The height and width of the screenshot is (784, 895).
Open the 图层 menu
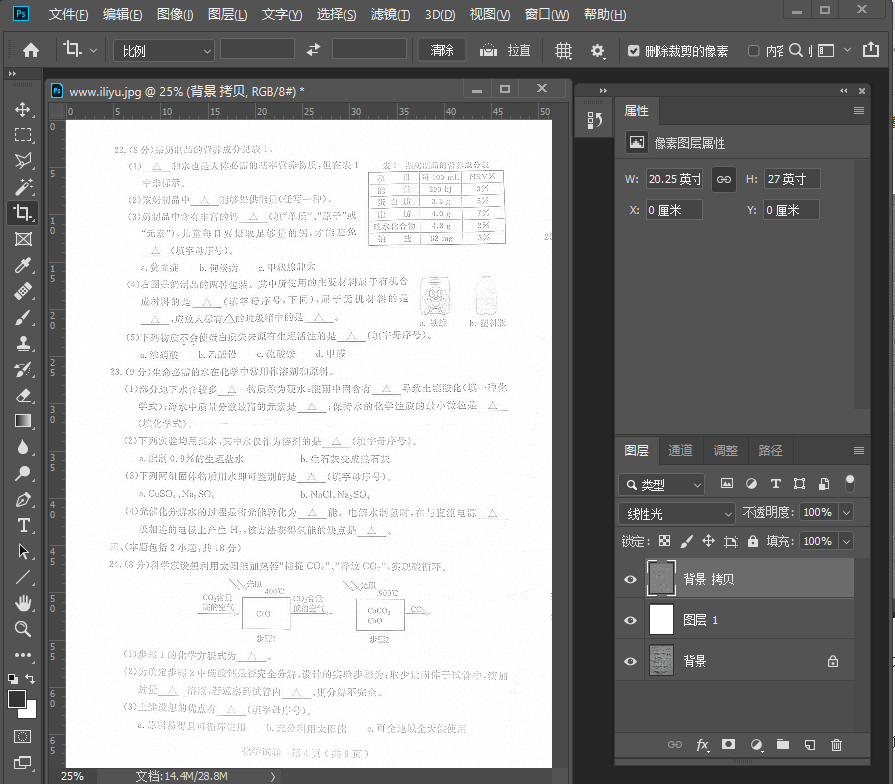point(227,14)
